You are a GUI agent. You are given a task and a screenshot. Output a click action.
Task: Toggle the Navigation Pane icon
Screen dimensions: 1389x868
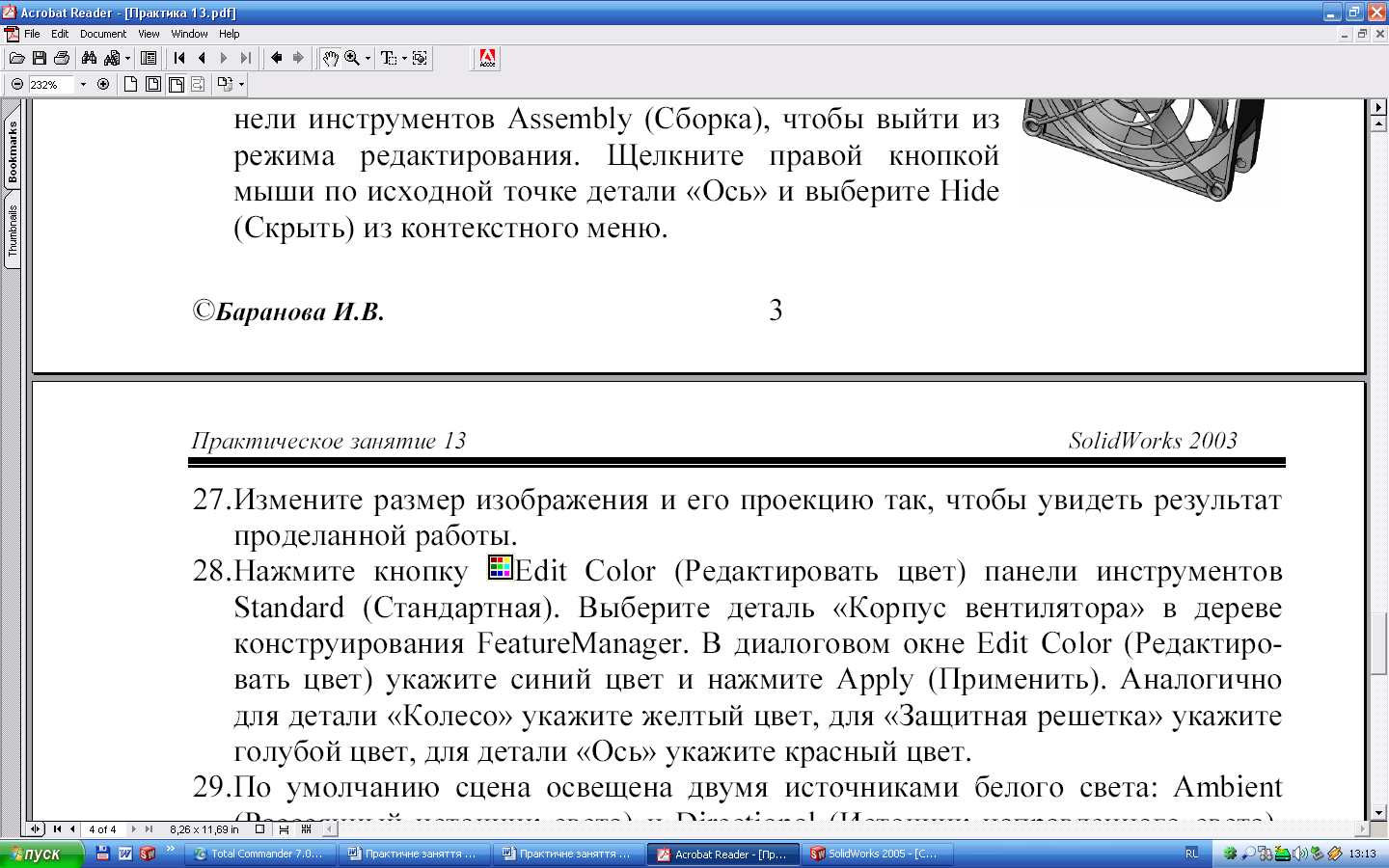click(149, 59)
